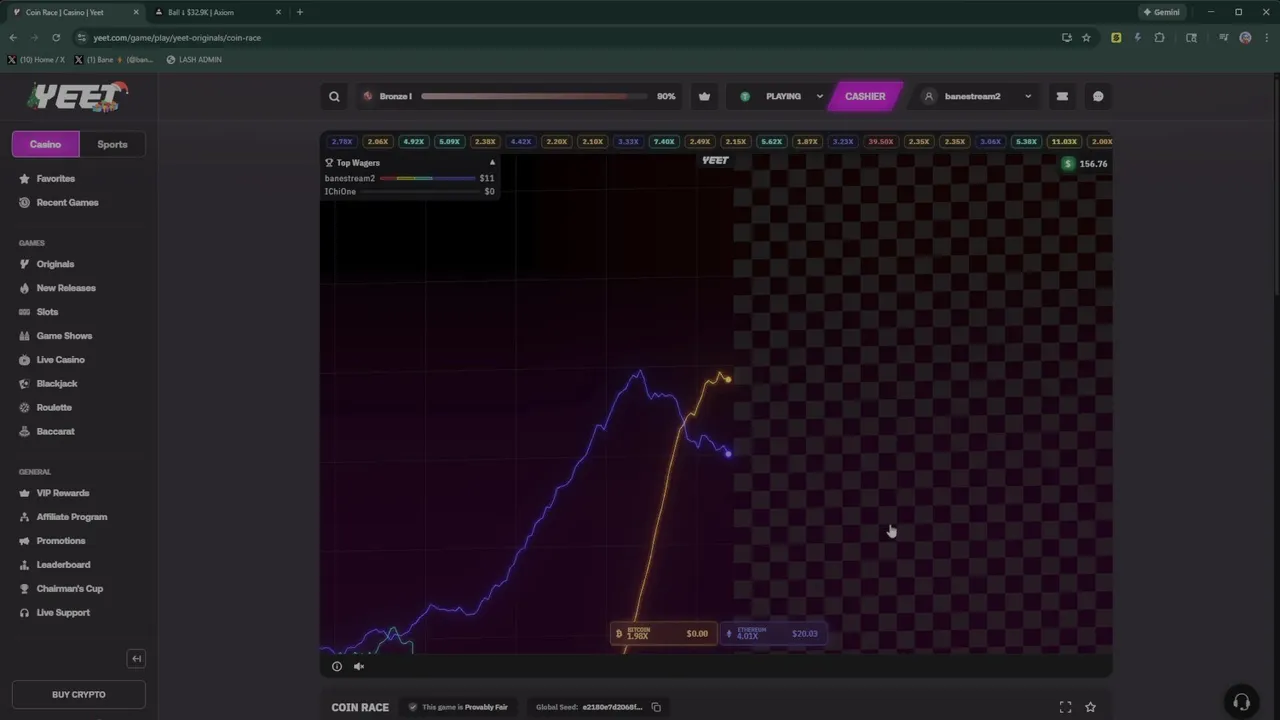Open the live support headset bubble
This screenshot has width=1280, height=720.
(1241, 701)
